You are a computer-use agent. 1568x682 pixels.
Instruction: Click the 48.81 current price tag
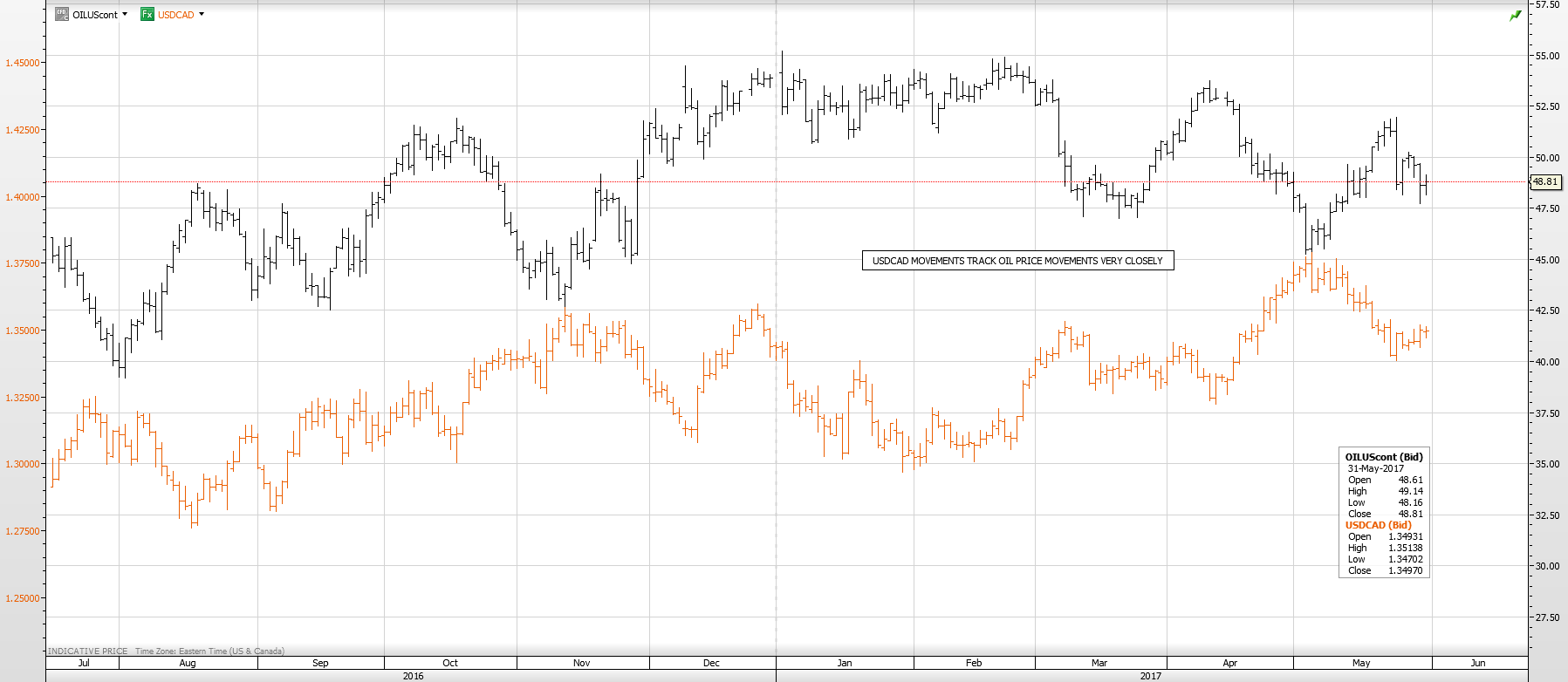coord(1545,181)
